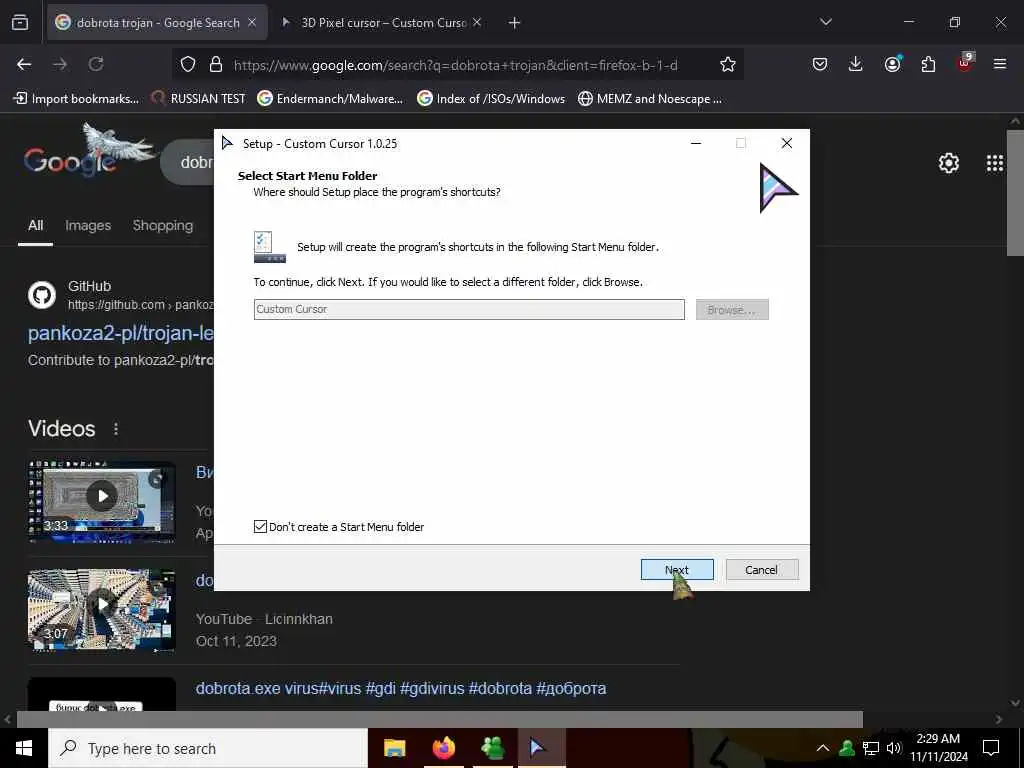
Task: Click the page horizontal scrollbar
Action: 439,719
